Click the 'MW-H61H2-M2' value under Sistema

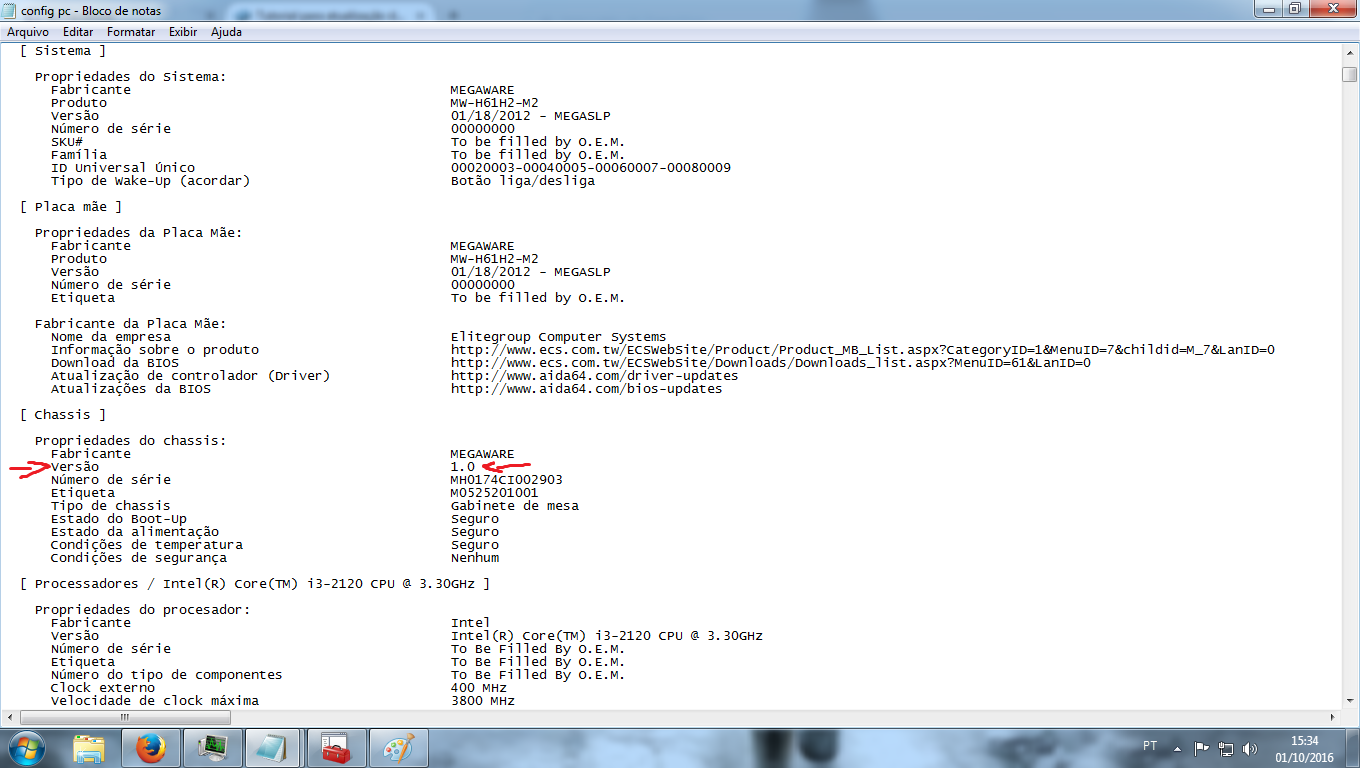point(494,103)
